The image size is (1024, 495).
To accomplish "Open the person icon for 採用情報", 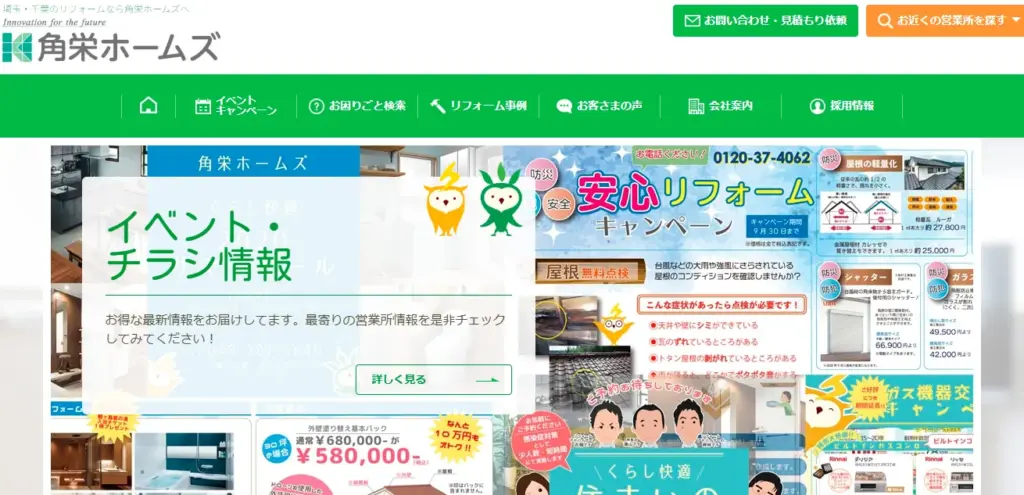I will pos(817,106).
